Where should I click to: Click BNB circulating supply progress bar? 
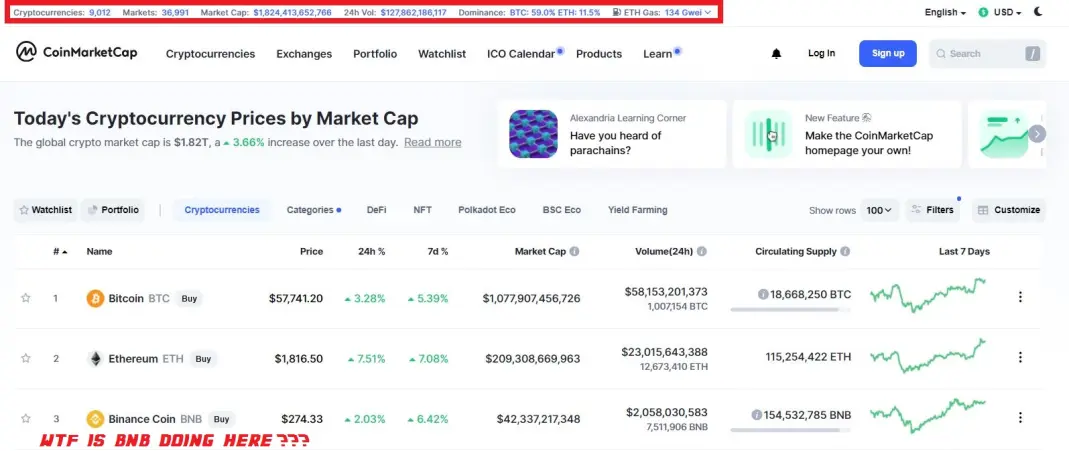coord(790,430)
